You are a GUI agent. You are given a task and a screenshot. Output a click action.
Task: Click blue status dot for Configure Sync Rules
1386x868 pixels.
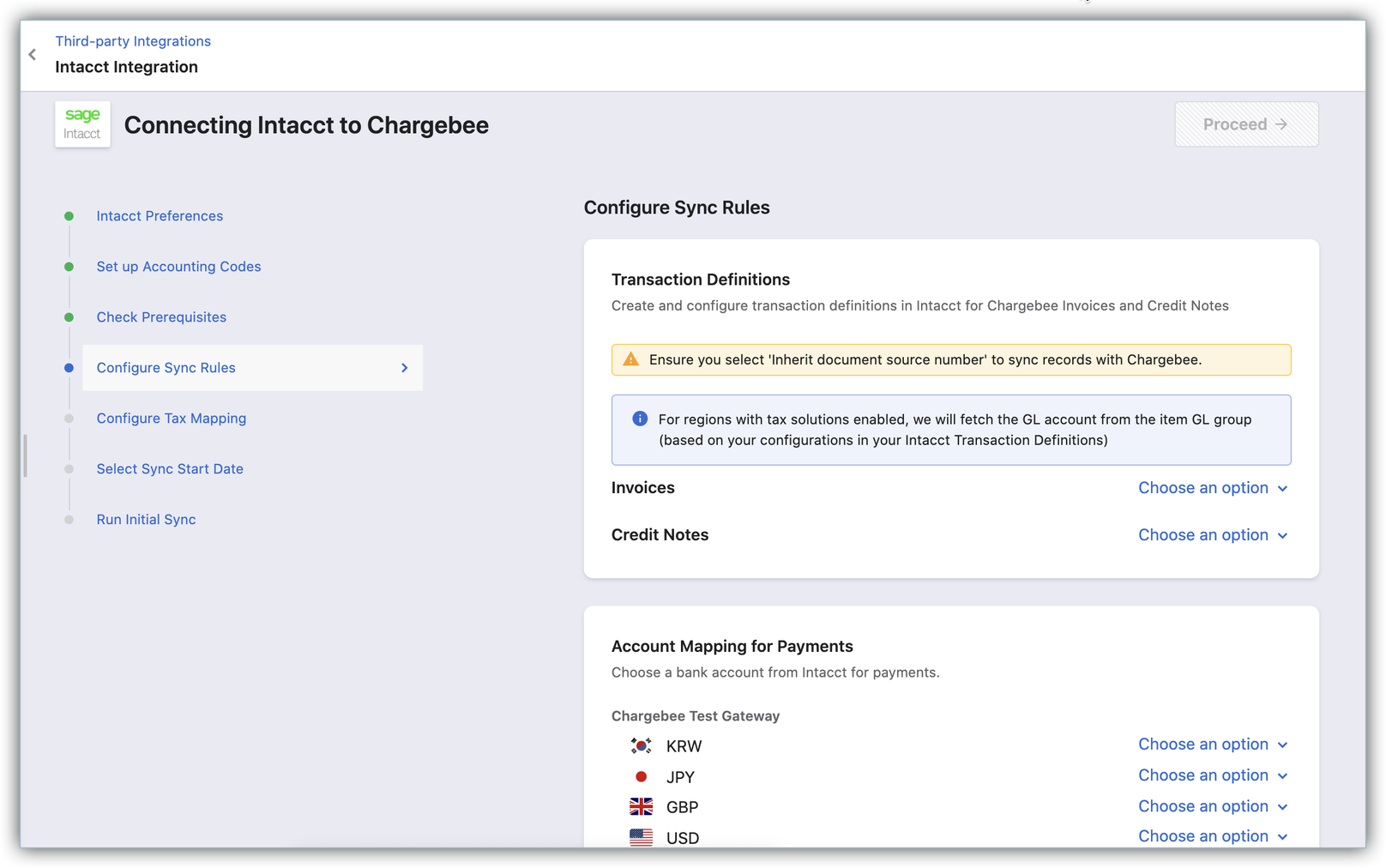69,368
